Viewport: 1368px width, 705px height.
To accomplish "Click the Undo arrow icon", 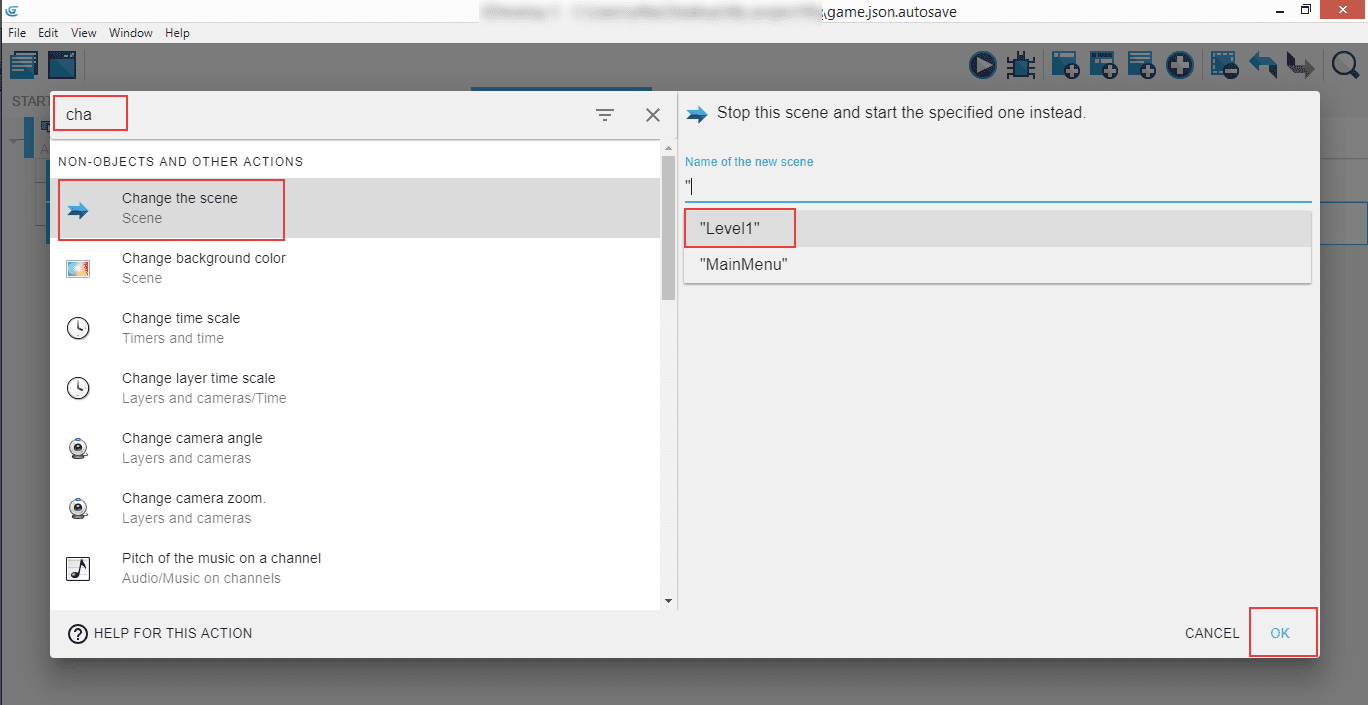I will tap(1263, 66).
